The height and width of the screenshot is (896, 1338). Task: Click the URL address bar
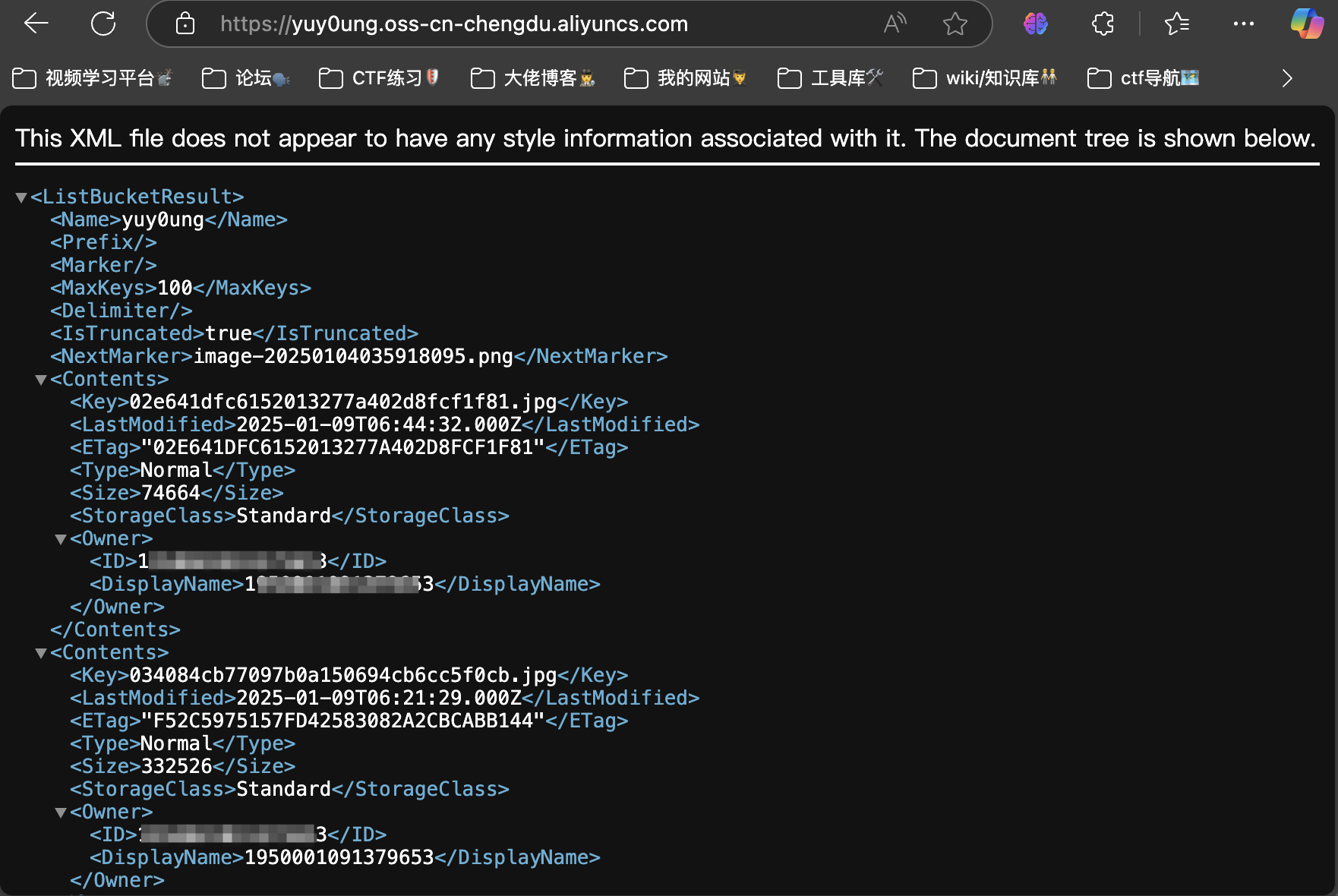click(532, 24)
